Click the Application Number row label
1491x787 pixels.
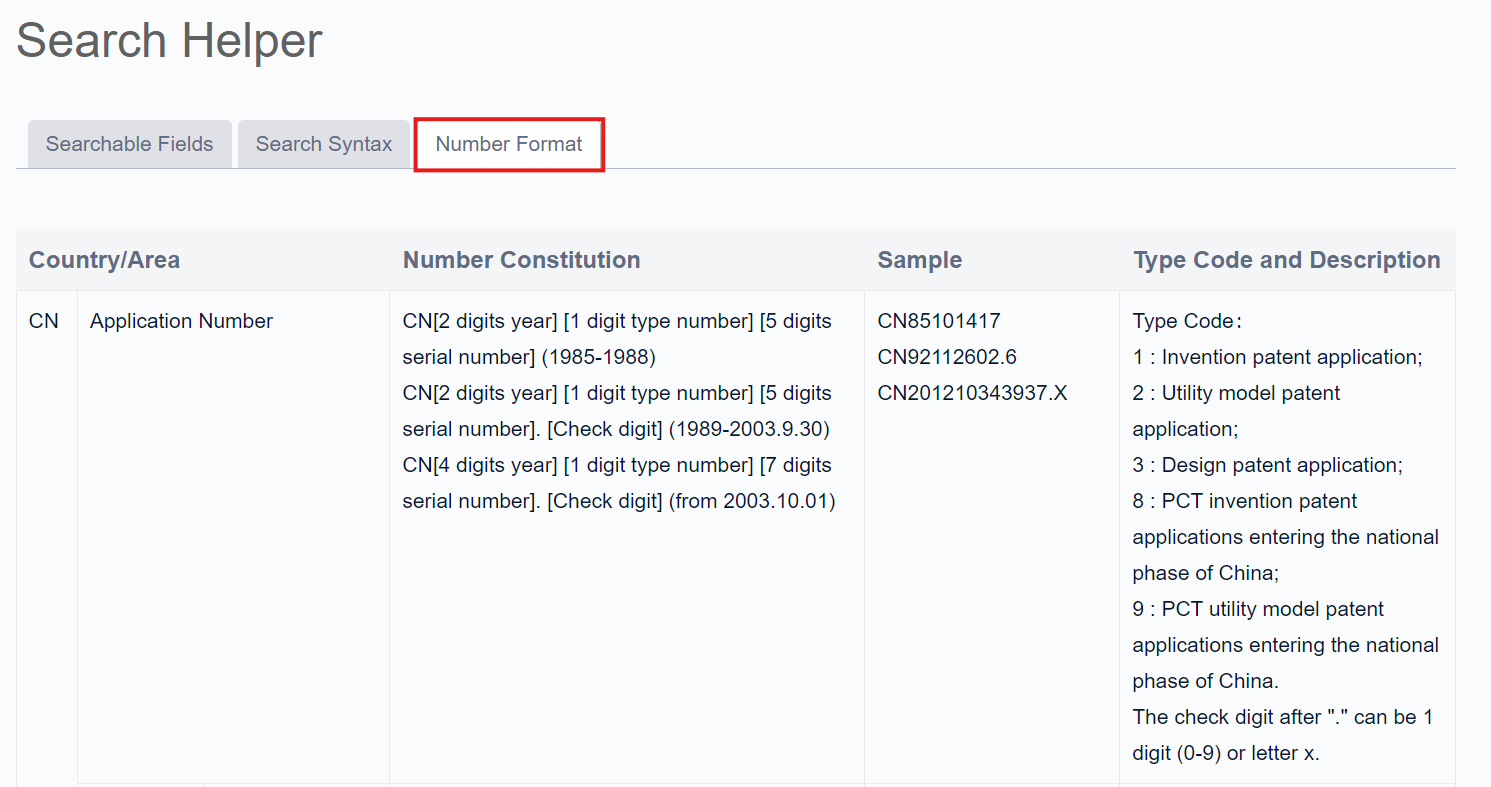coord(181,321)
